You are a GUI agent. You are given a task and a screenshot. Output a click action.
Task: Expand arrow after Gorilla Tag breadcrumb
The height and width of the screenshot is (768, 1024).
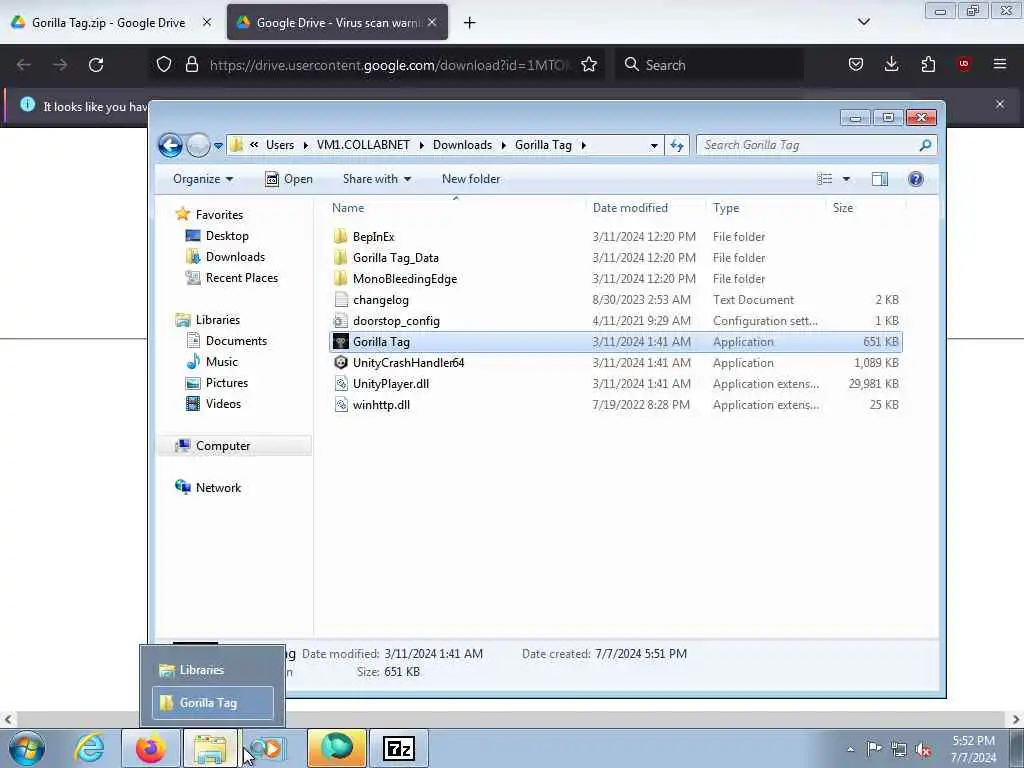pos(584,145)
